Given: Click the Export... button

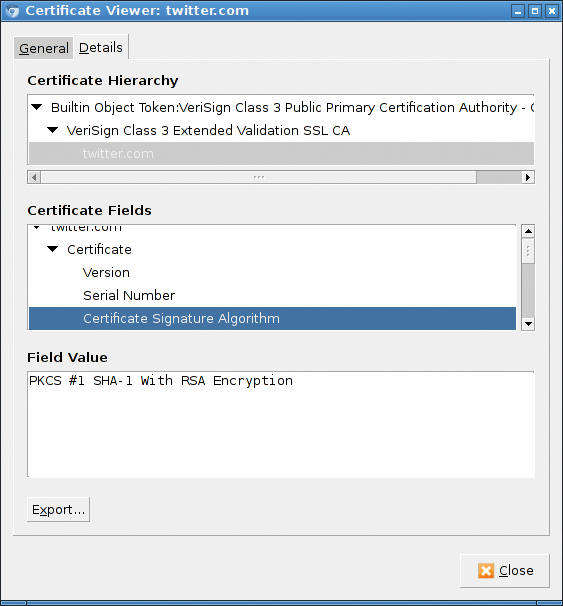Looking at the screenshot, I should tap(58, 509).
